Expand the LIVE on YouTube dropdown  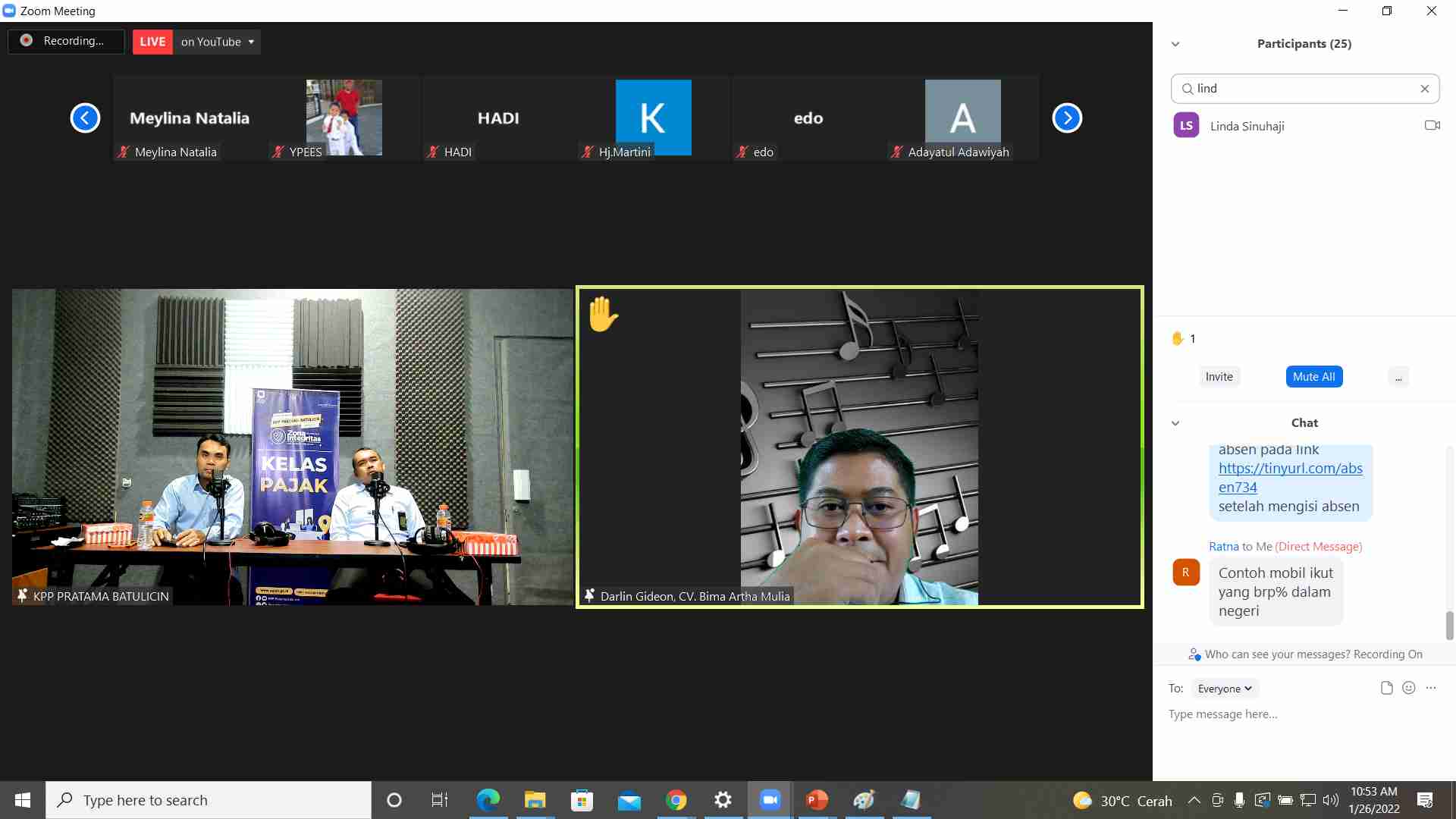[251, 42]
